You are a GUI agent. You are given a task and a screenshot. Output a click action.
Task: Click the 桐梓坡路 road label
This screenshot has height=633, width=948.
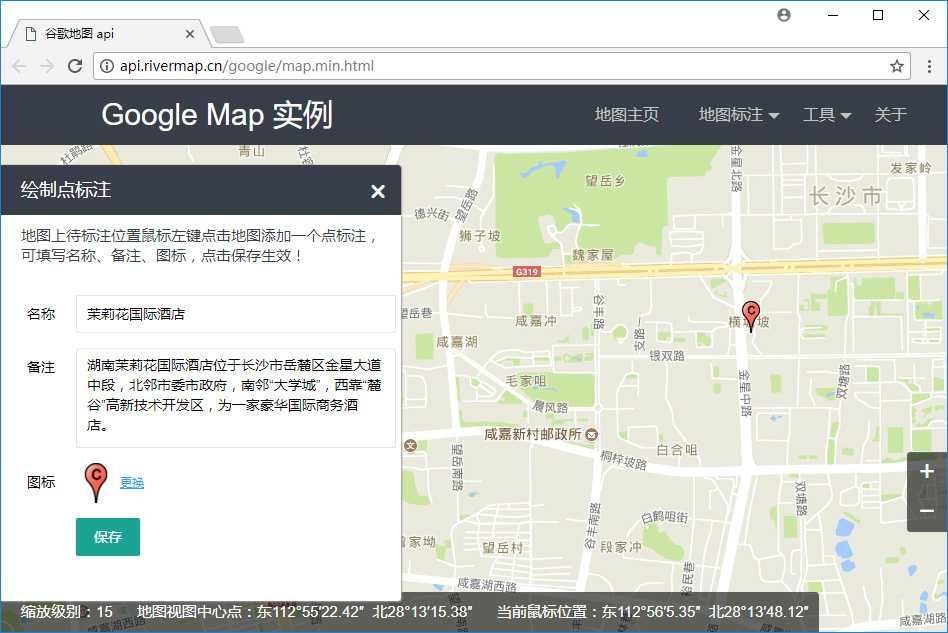[623, 460]
